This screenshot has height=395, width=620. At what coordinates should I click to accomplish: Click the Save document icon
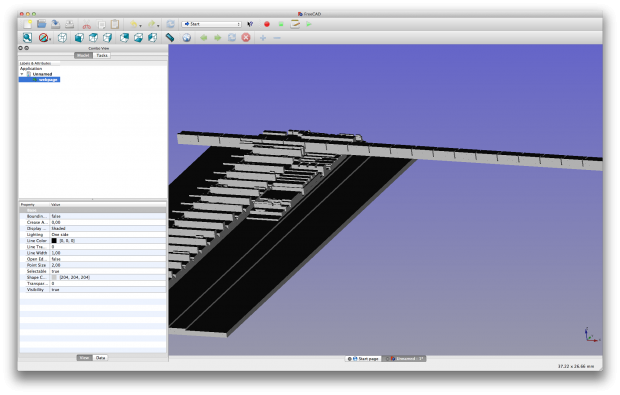(x=56, y=24)
